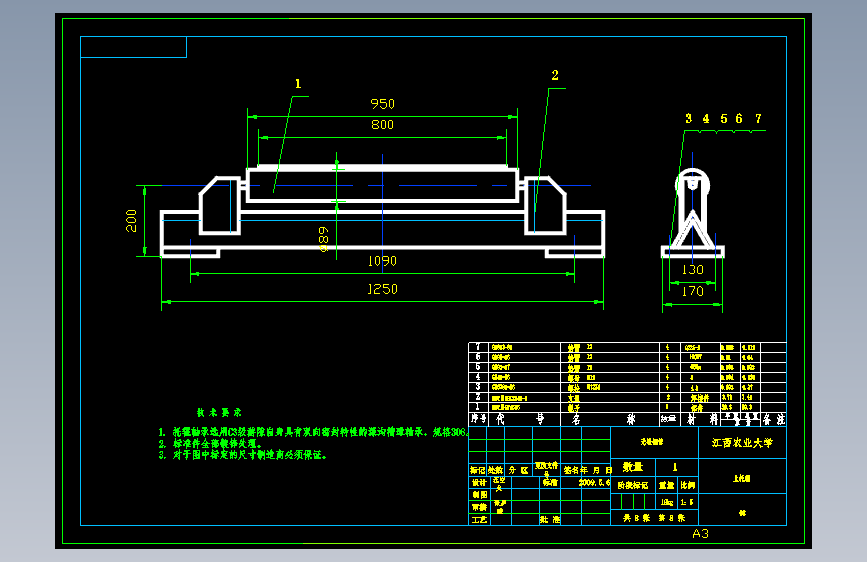Click the 备注 column header in parts list
Image resolution: width=867 pixels, height=562 pixels.
coord(774,419)
